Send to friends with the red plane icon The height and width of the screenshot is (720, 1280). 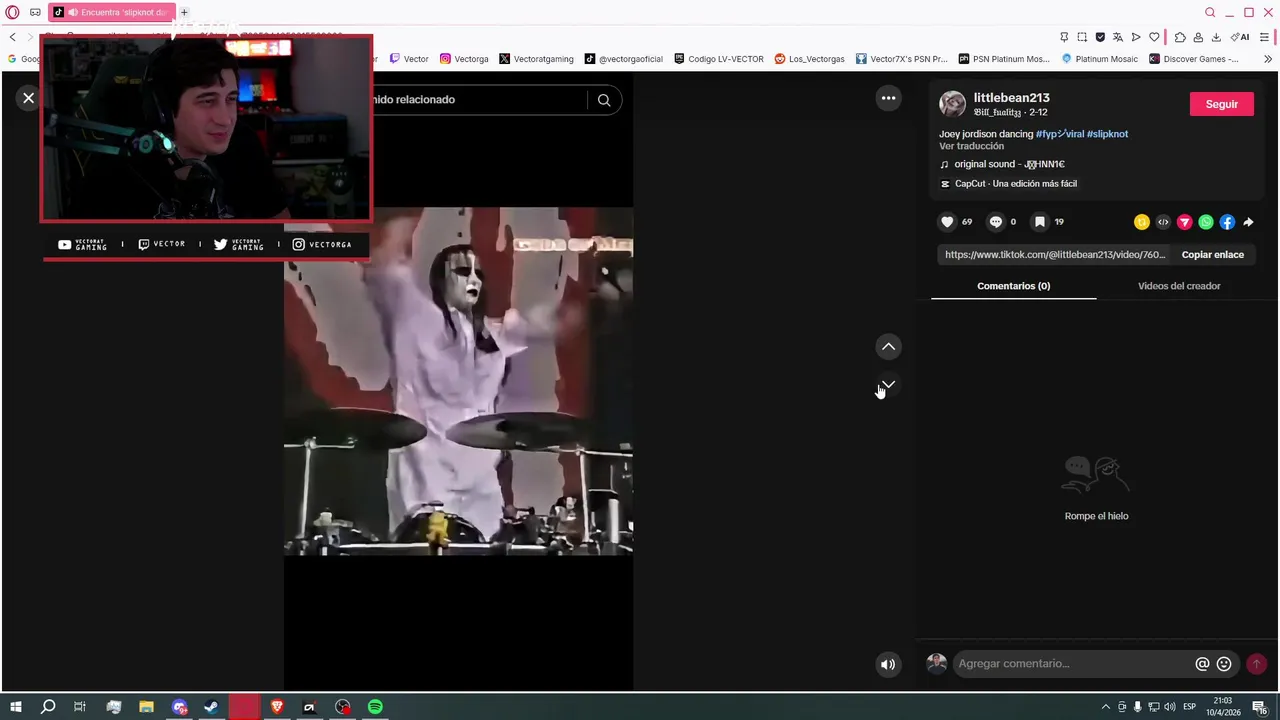click(x=1184, y=222)
